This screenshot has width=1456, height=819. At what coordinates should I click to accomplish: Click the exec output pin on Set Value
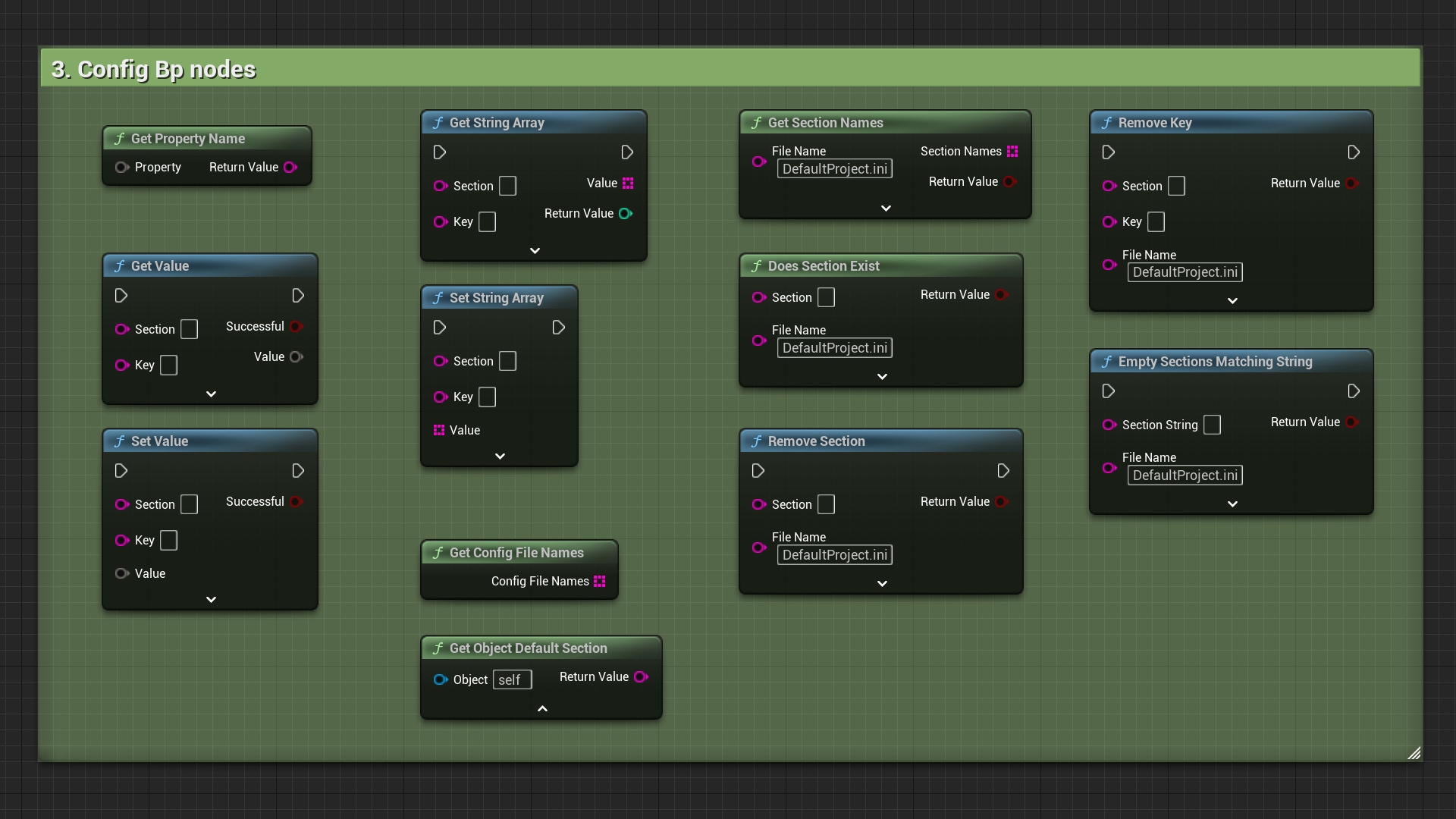(298, 470)
